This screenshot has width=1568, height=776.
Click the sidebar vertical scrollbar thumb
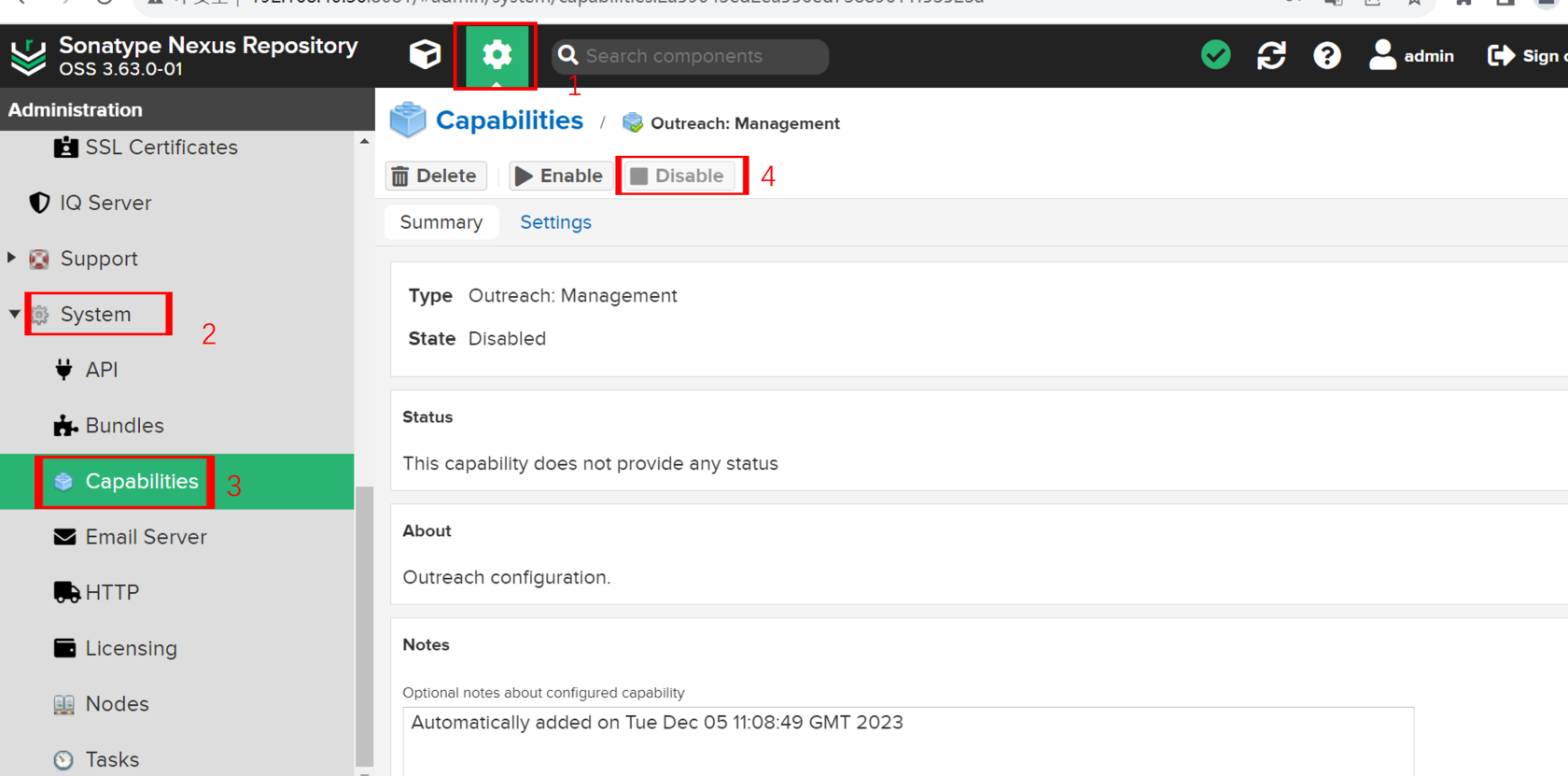coord(364,626)
